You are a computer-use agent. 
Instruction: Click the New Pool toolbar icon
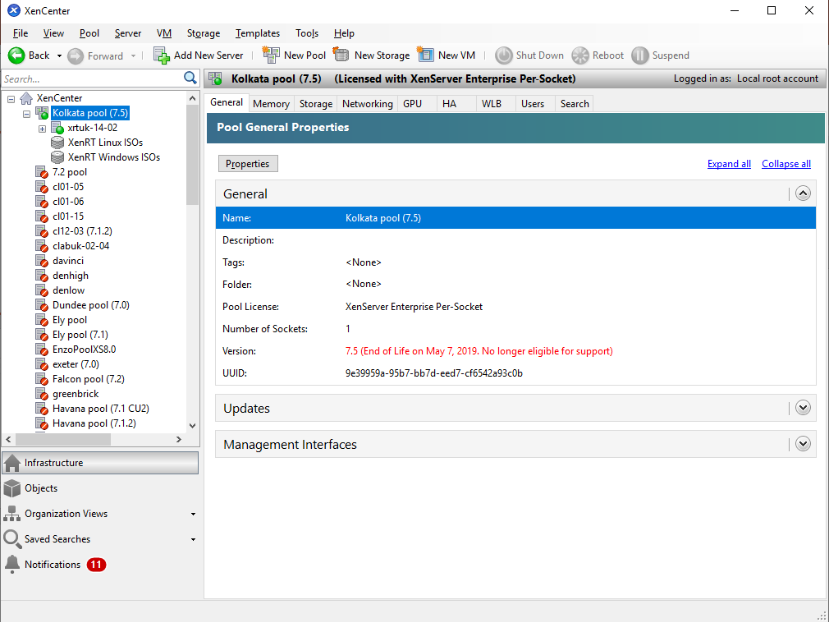point(271,55)
